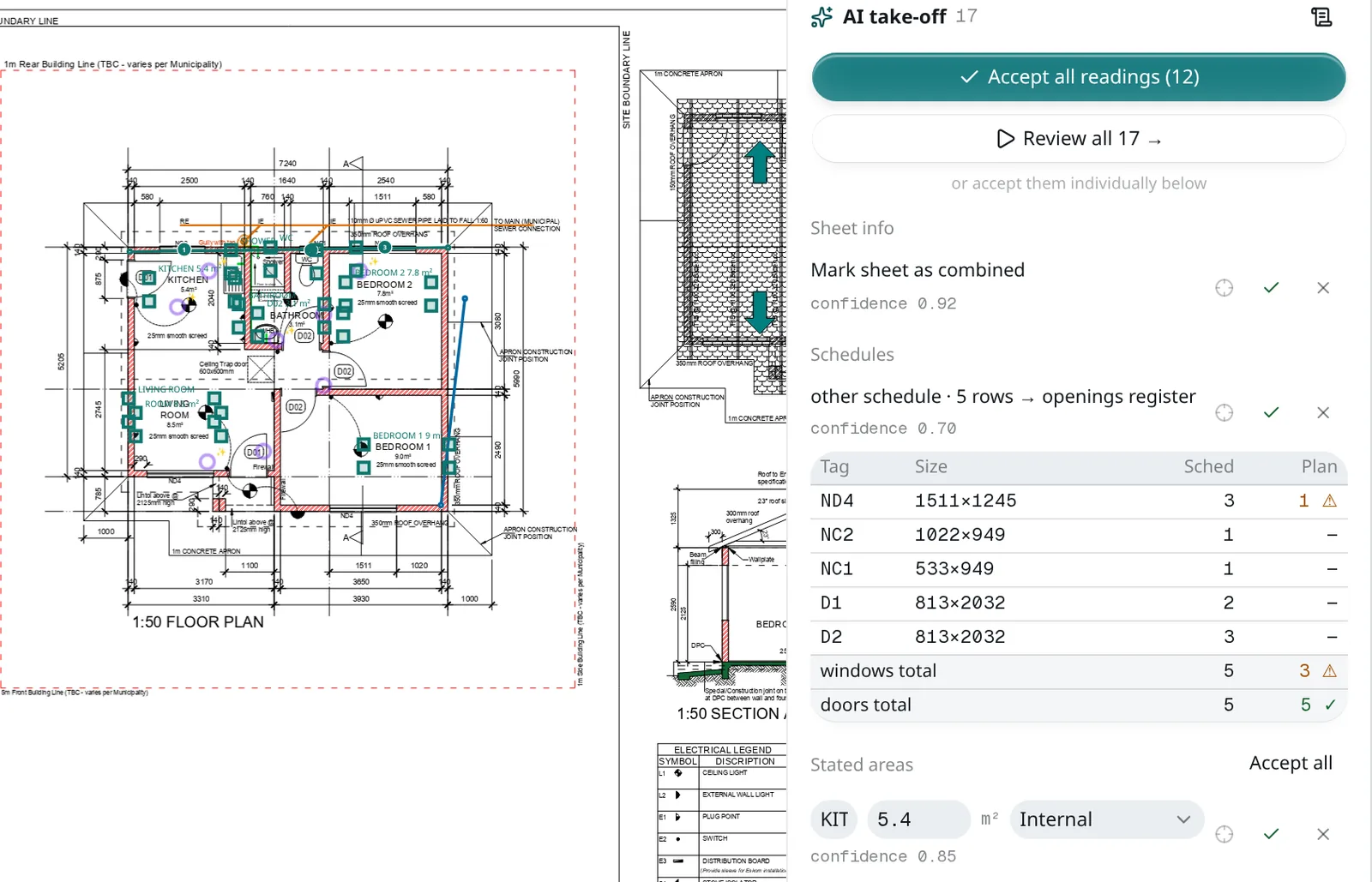
Task: Start the Review all 17 walkthrough
Action: (1079, 139)
